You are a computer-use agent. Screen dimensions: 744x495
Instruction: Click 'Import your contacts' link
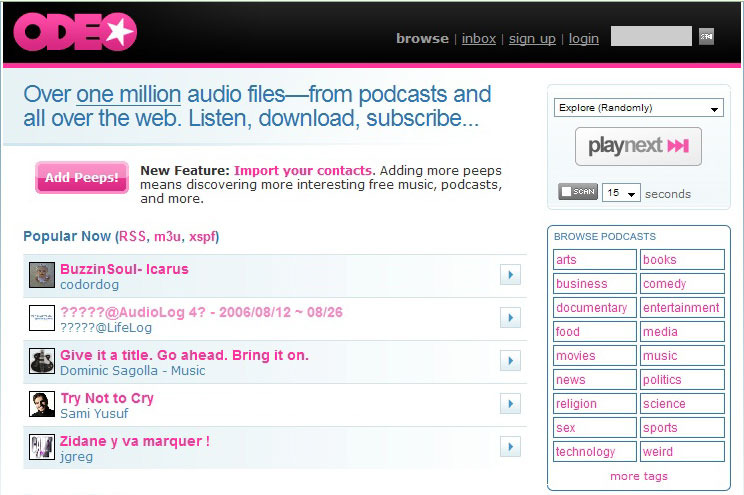(303, 170)
